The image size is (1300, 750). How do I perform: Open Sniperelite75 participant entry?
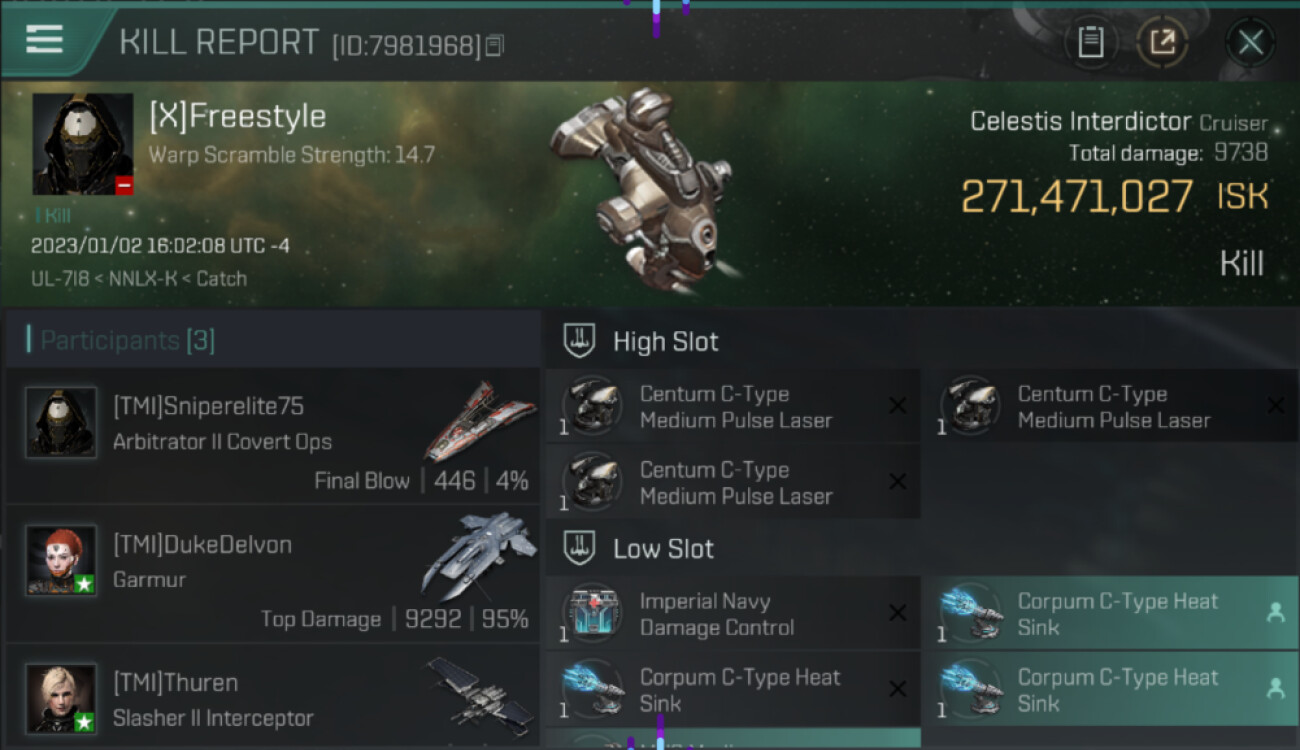click(272, 435)
